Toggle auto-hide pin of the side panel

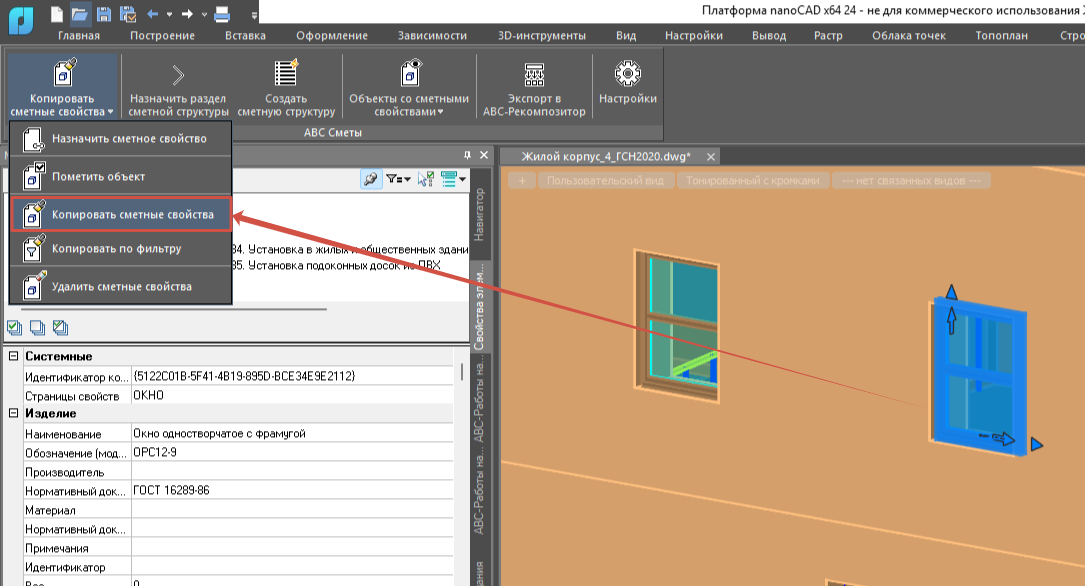pos(467,155)
